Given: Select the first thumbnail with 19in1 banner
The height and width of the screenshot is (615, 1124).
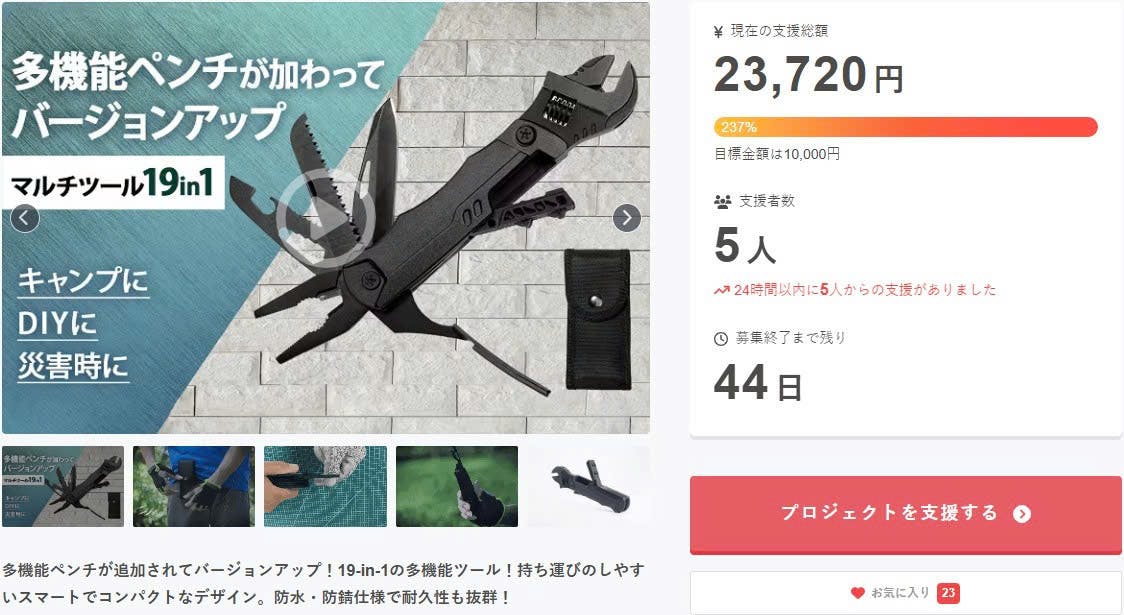Looking at the screenshot, I should coord(63,486).
